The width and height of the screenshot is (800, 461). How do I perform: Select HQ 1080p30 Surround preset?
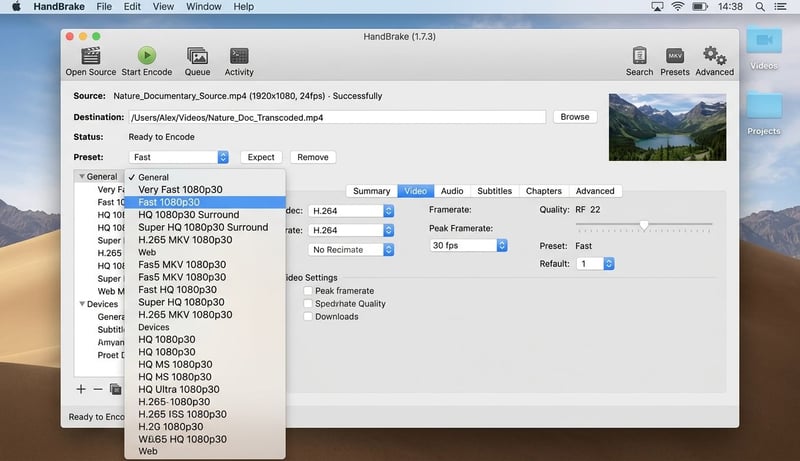tap(205, 215)
